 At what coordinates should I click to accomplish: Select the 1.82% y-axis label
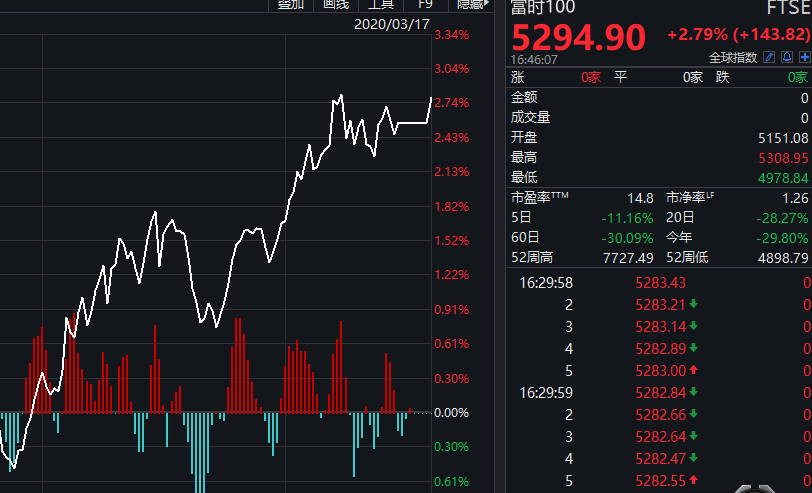tap(452, 207)
